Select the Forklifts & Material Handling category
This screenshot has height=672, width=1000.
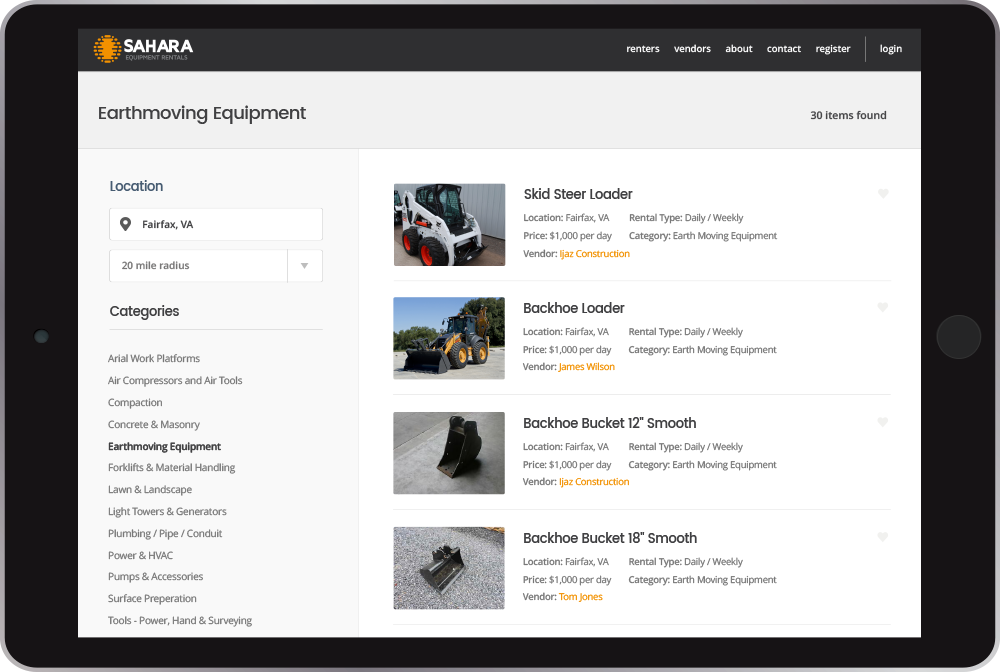(172, 468)
